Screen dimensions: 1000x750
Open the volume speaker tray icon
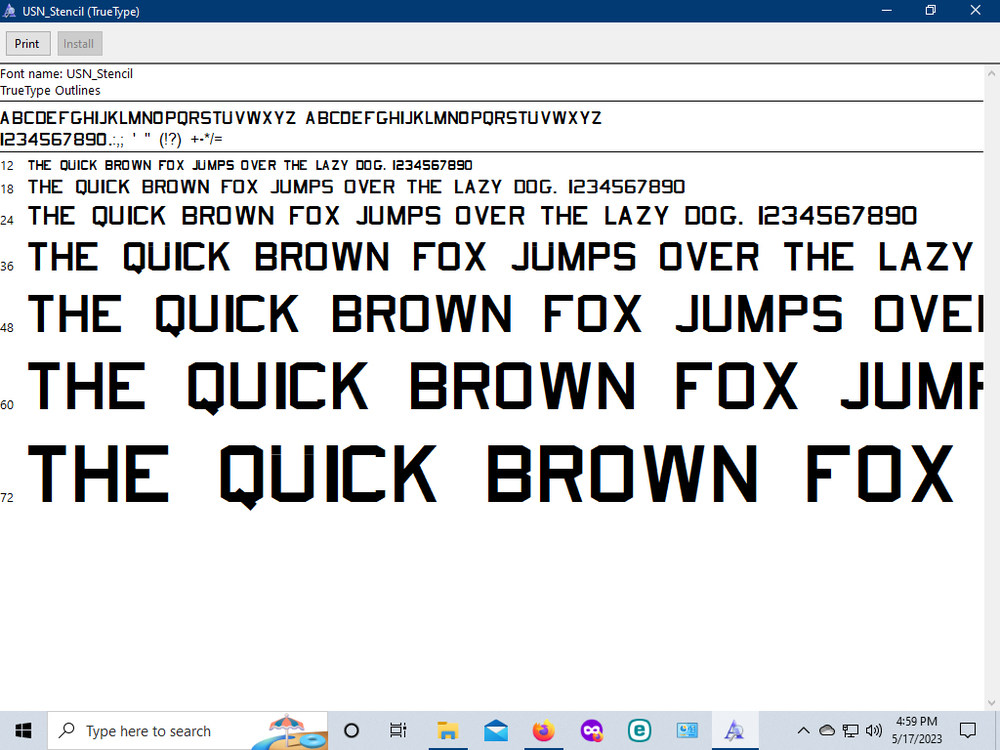874,731
